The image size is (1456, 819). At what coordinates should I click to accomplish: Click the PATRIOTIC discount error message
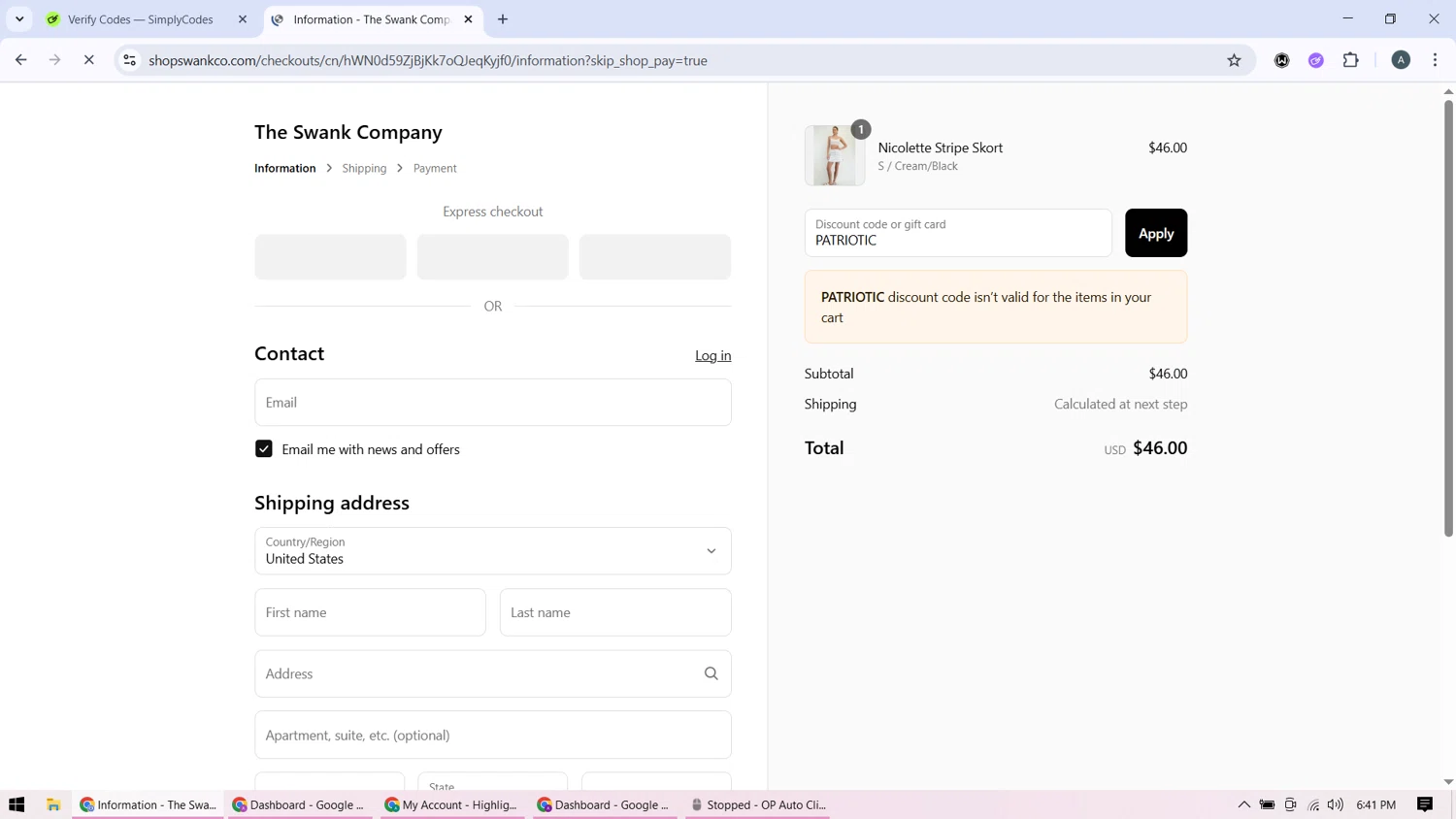pyautogui.click(x=996, y=307)
